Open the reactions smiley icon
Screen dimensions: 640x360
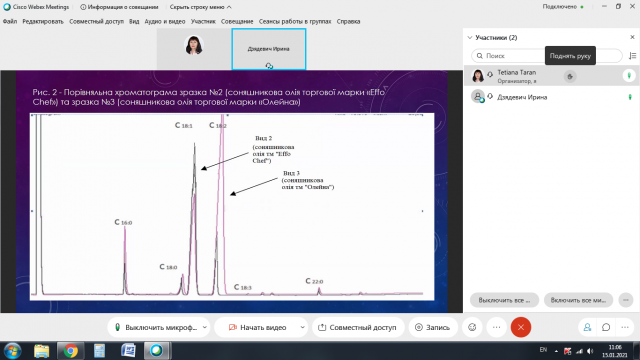(472, 327)
